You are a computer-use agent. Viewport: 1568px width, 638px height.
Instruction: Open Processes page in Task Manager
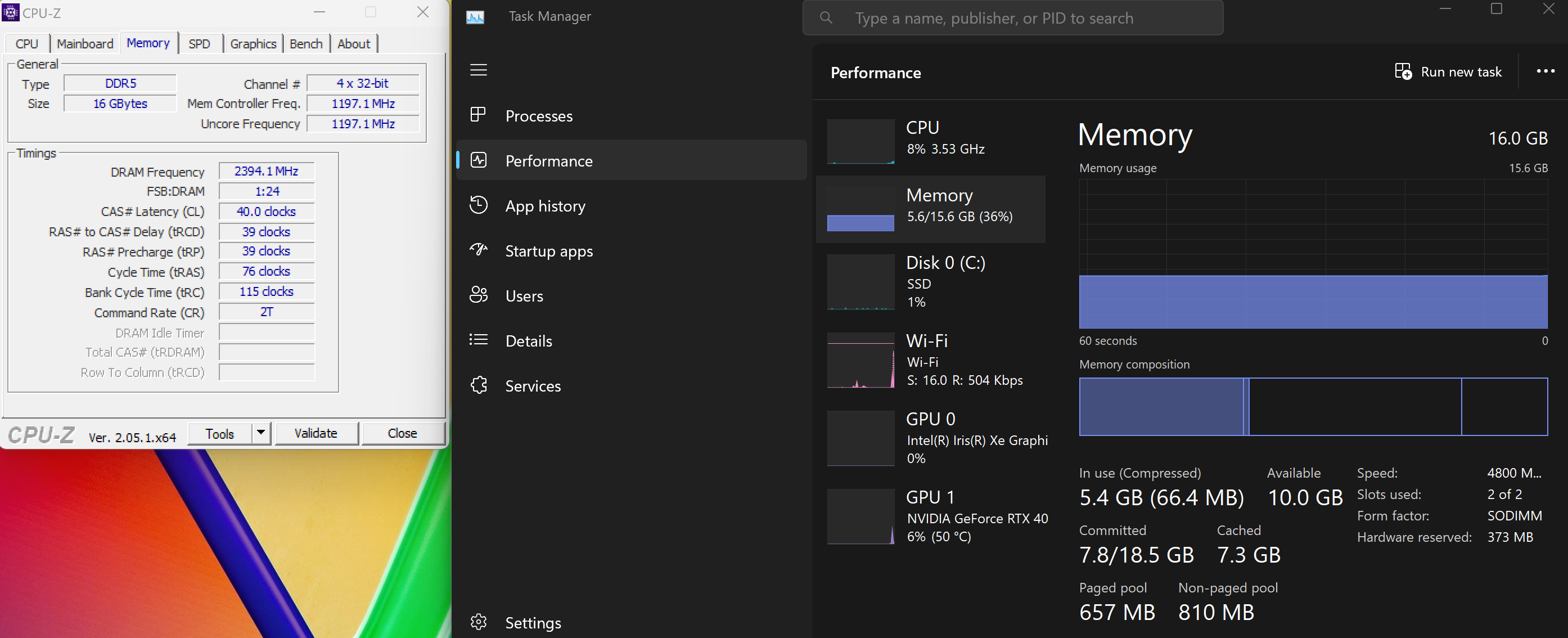pyautogui.click(x=631, y=116)
